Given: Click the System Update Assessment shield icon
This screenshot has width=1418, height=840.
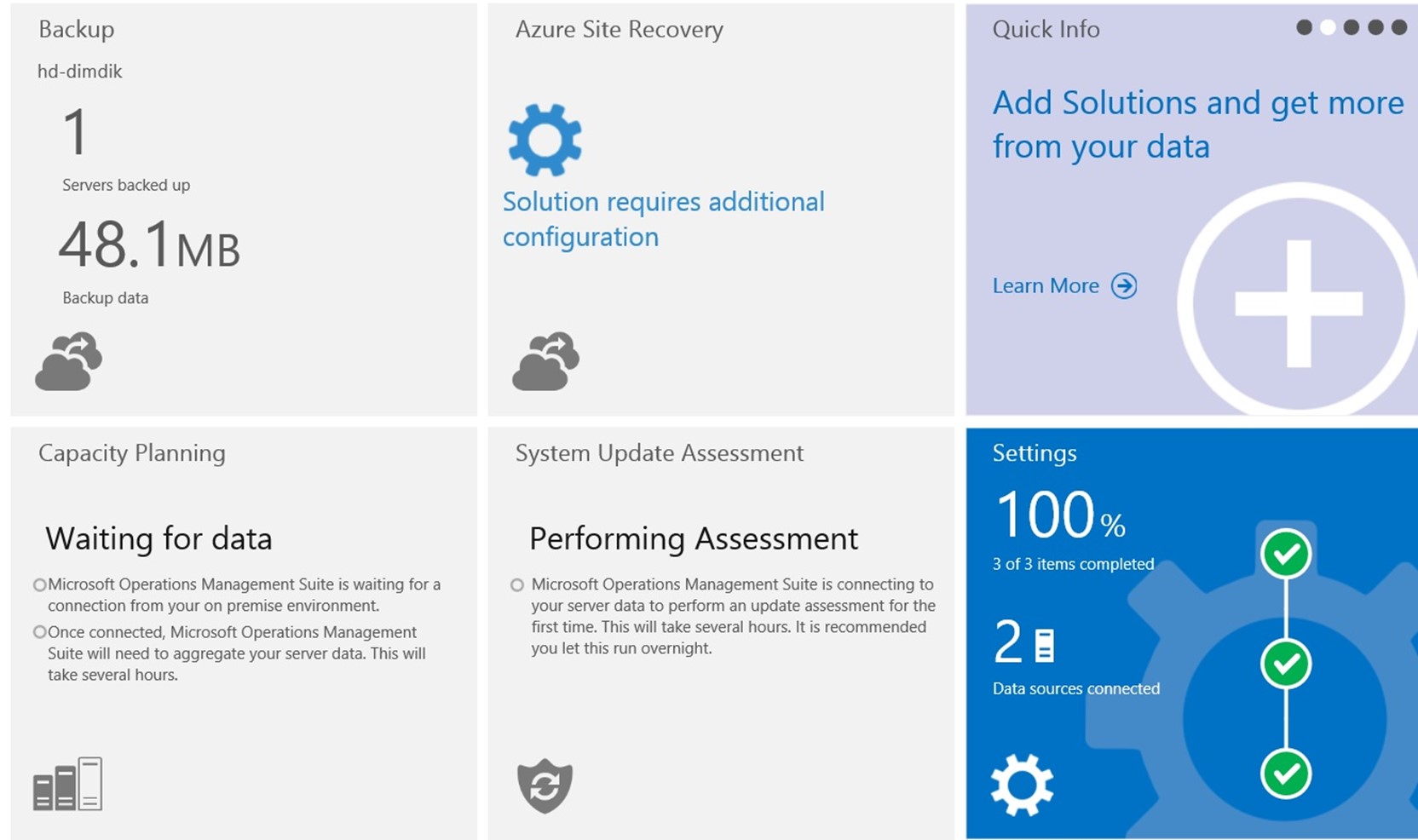Looking at the screenshot, I should [x=545, y=785].
